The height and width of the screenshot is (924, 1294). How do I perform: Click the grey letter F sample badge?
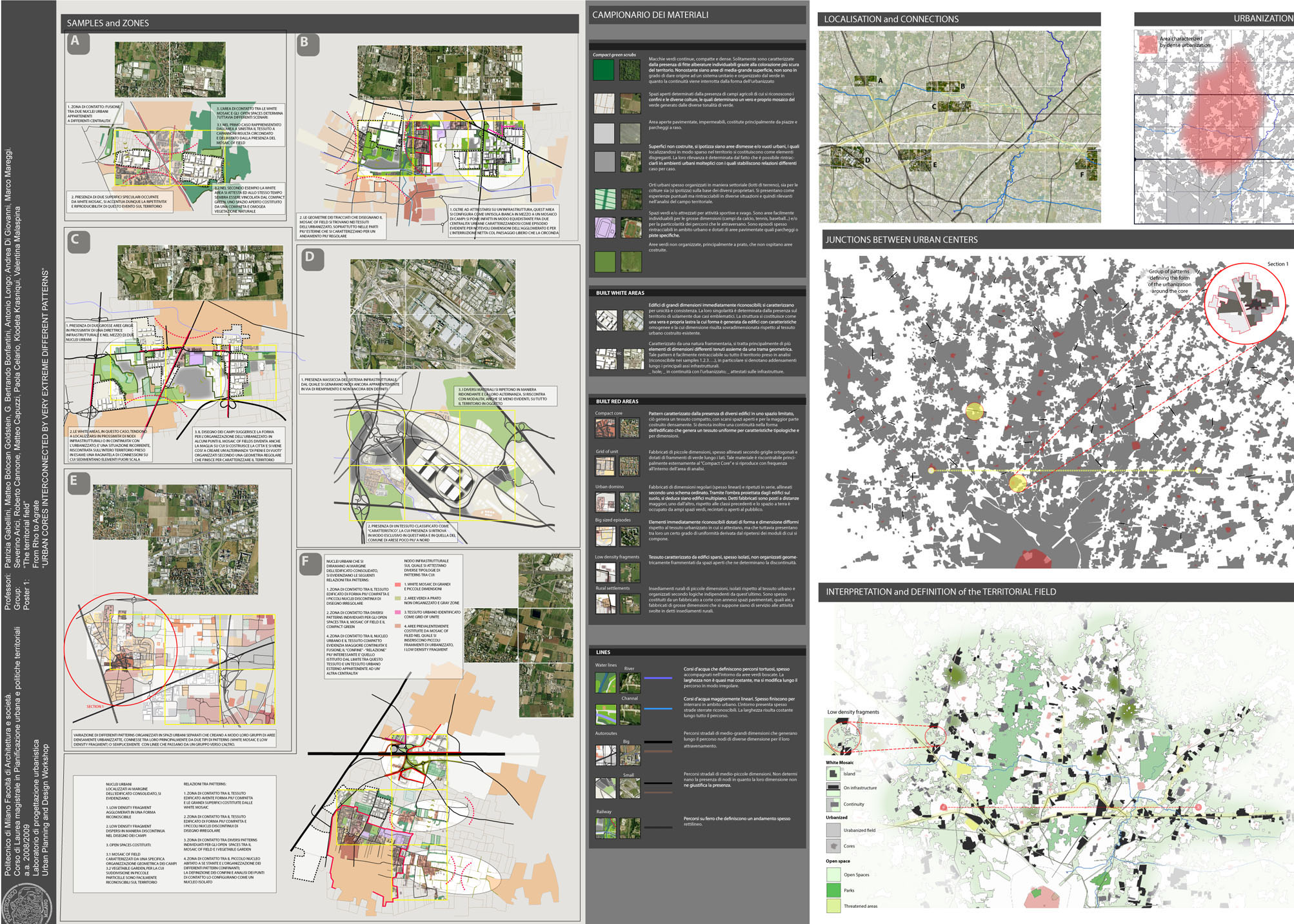pyautogui.click(x=310, y=564)
